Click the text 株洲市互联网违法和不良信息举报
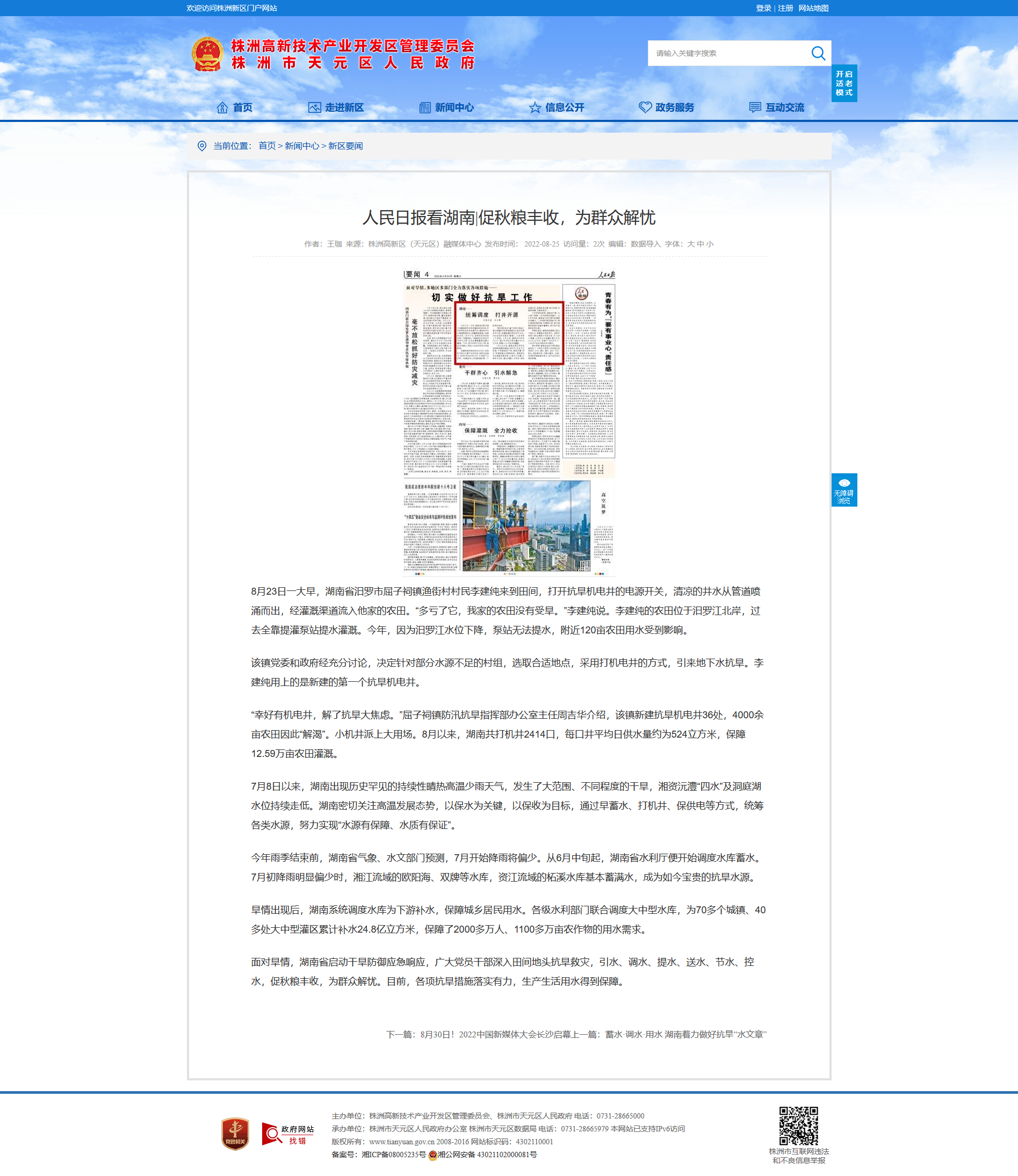This screenshot has height=1176, width=1018. click(x=799, y=1156)
